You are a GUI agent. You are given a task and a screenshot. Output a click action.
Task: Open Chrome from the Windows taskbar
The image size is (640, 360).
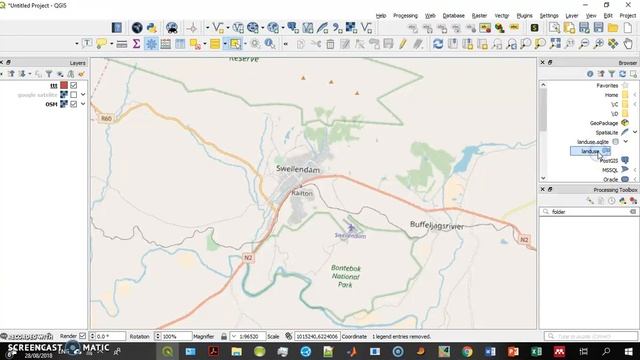click(467, 351)
